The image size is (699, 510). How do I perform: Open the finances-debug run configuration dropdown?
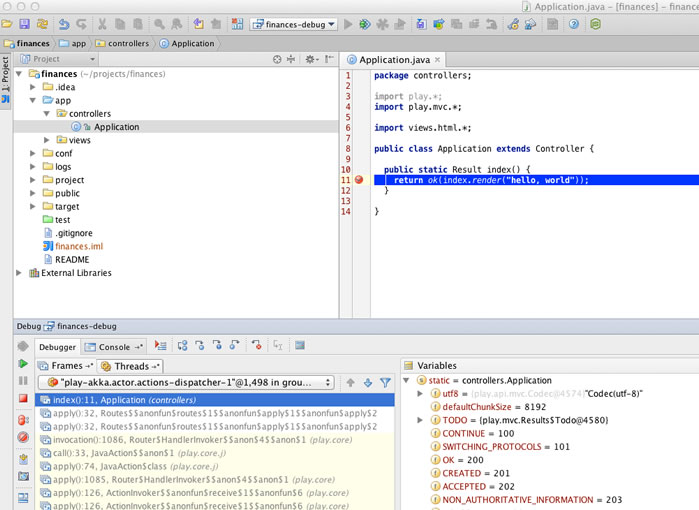pyautogui.click(x=294, y=24)
